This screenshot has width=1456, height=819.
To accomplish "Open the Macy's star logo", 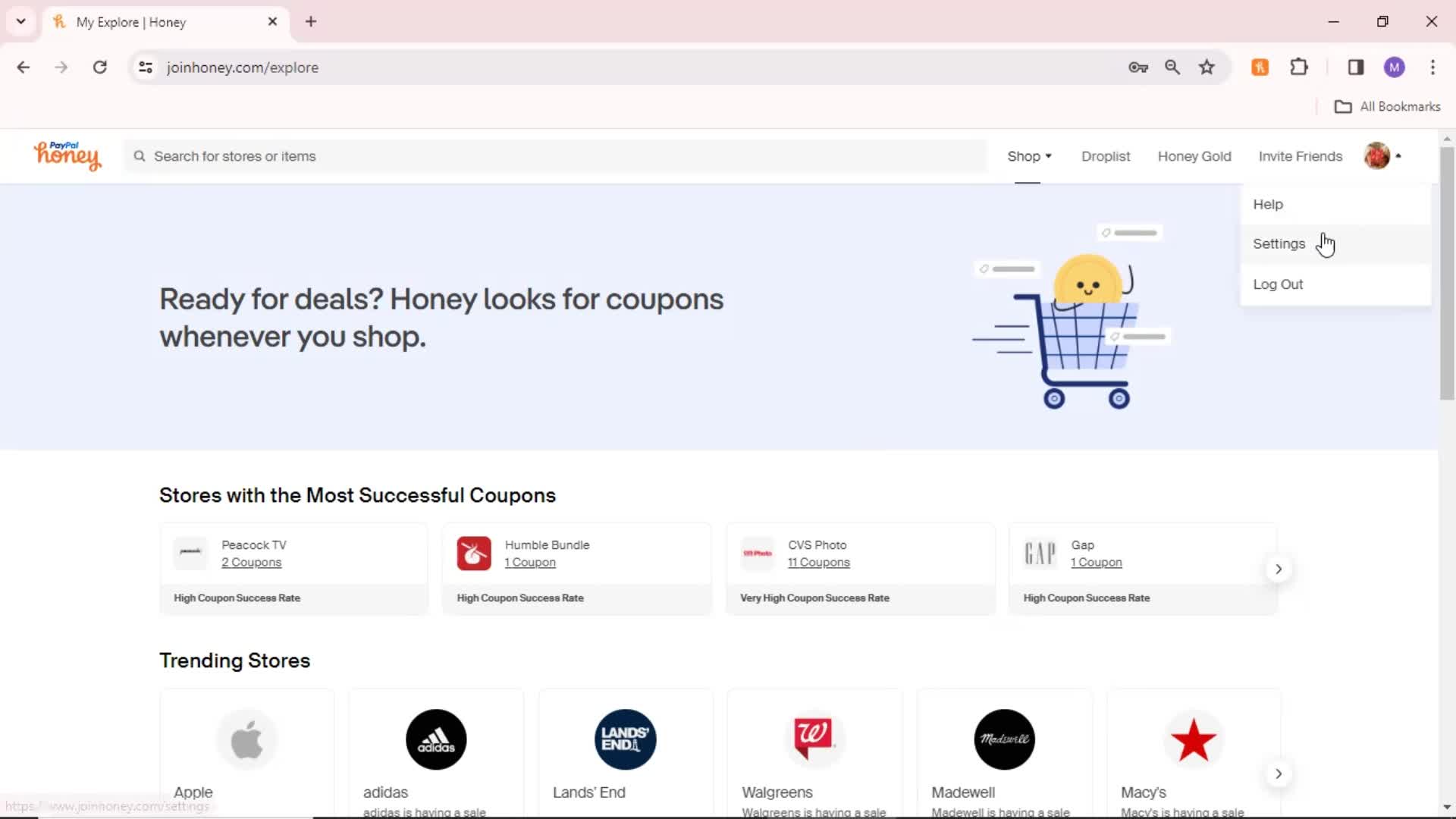I will (x=1194, y=739).
